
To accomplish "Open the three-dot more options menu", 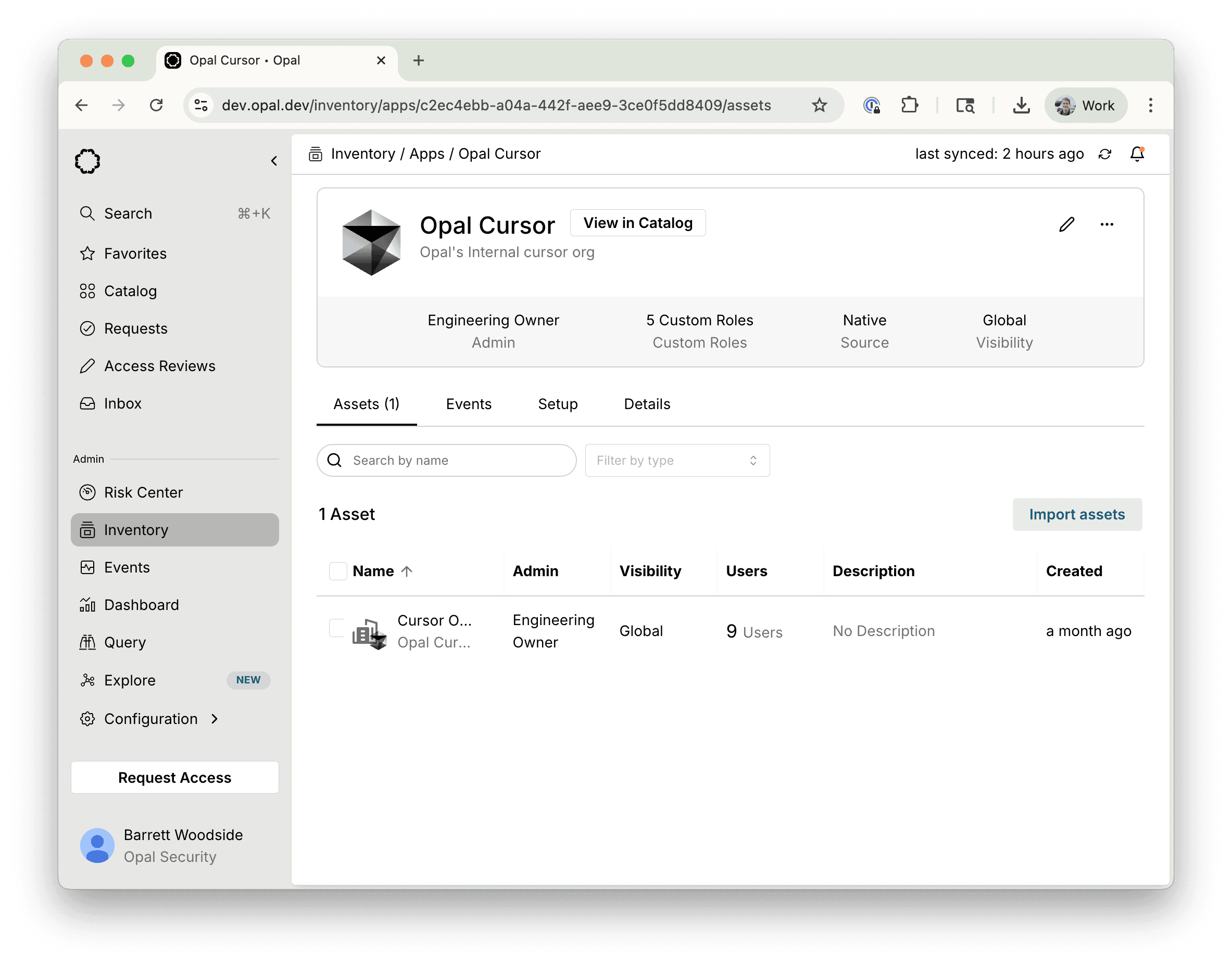I will pyautogui.click(x=1107, y=224).
